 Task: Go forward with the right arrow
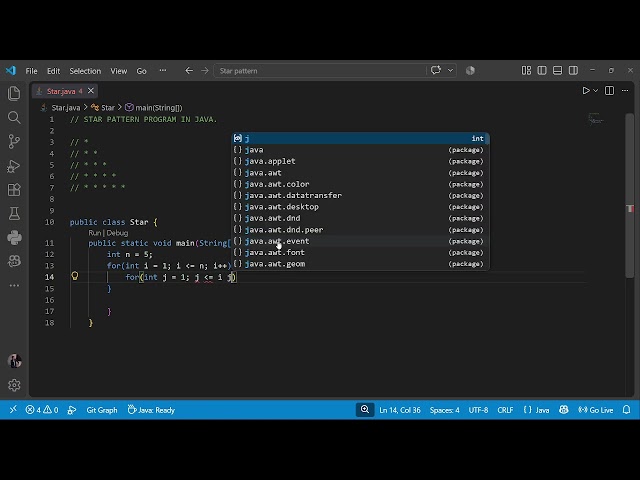(x=204, y=71)
